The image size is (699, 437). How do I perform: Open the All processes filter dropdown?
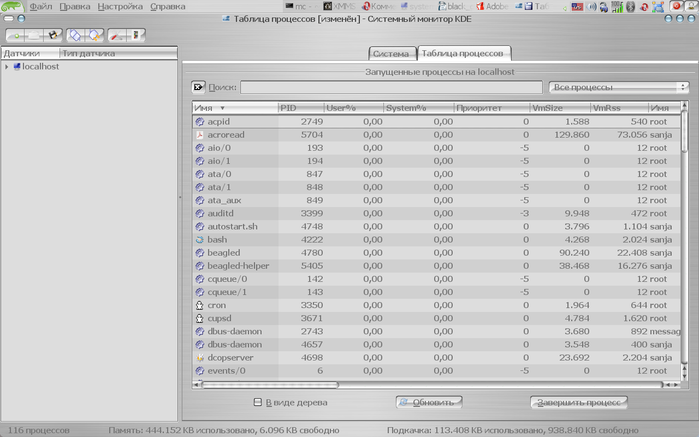pos(618,87)
